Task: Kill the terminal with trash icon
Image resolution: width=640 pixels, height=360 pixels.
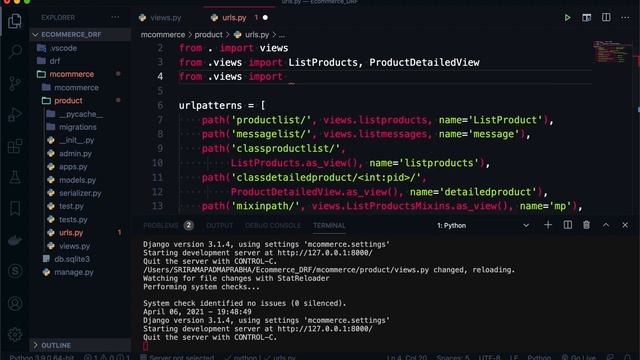Action: (x=587, y=225)
